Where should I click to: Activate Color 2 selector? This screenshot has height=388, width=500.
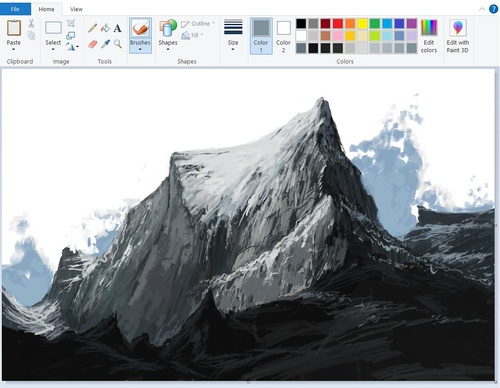click(x=283, y=36)
